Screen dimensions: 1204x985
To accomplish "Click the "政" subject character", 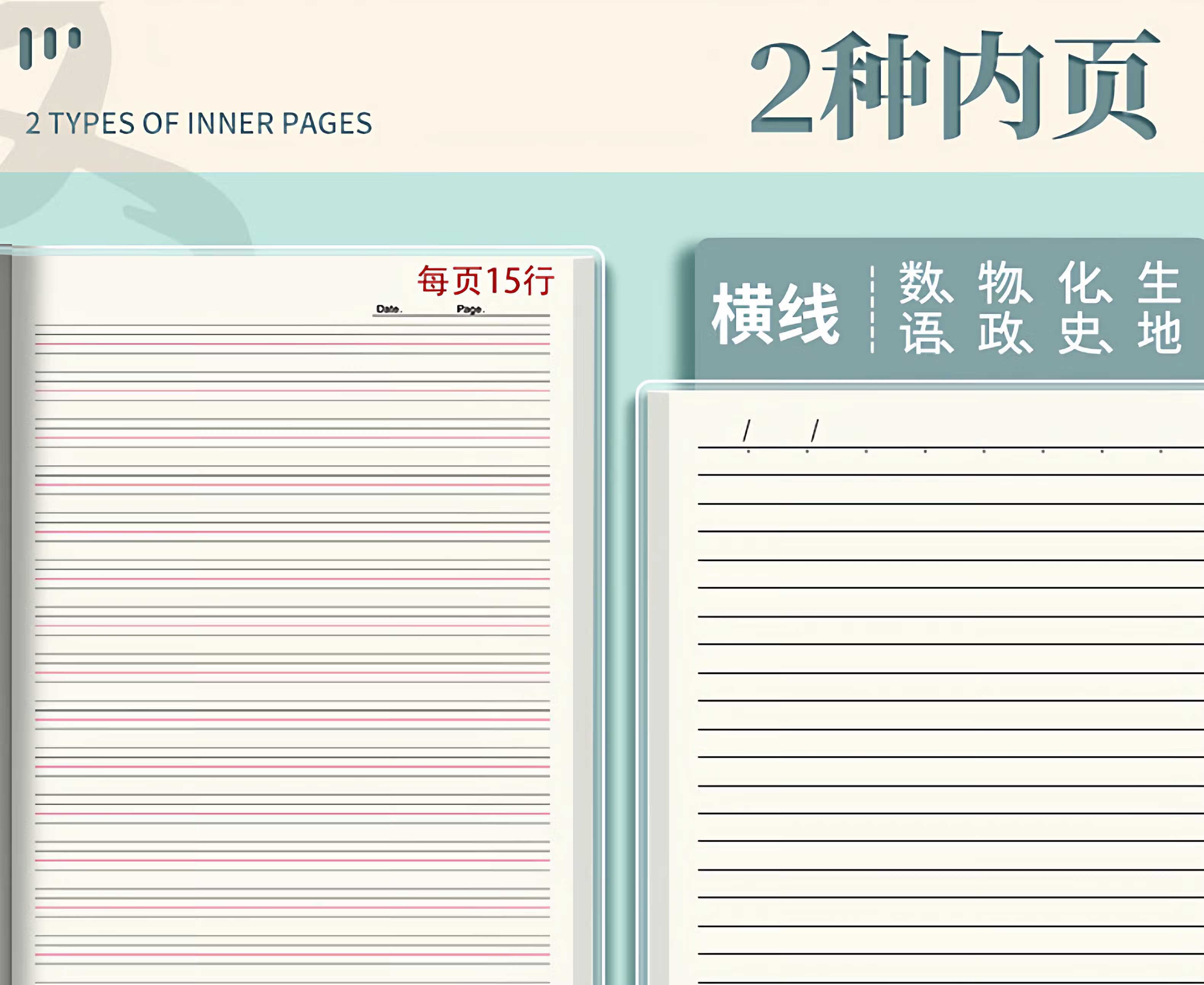I will click(x=1001, y=333).
